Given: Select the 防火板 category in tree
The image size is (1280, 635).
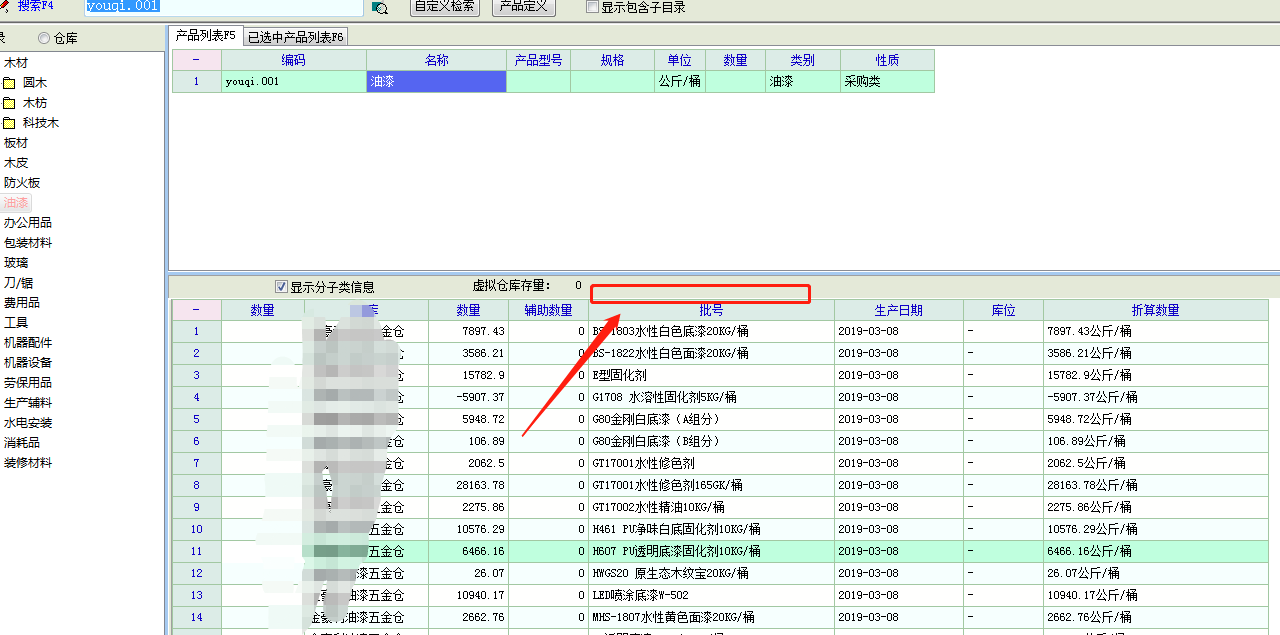Looking at the screenshot, I should (22, 183).
